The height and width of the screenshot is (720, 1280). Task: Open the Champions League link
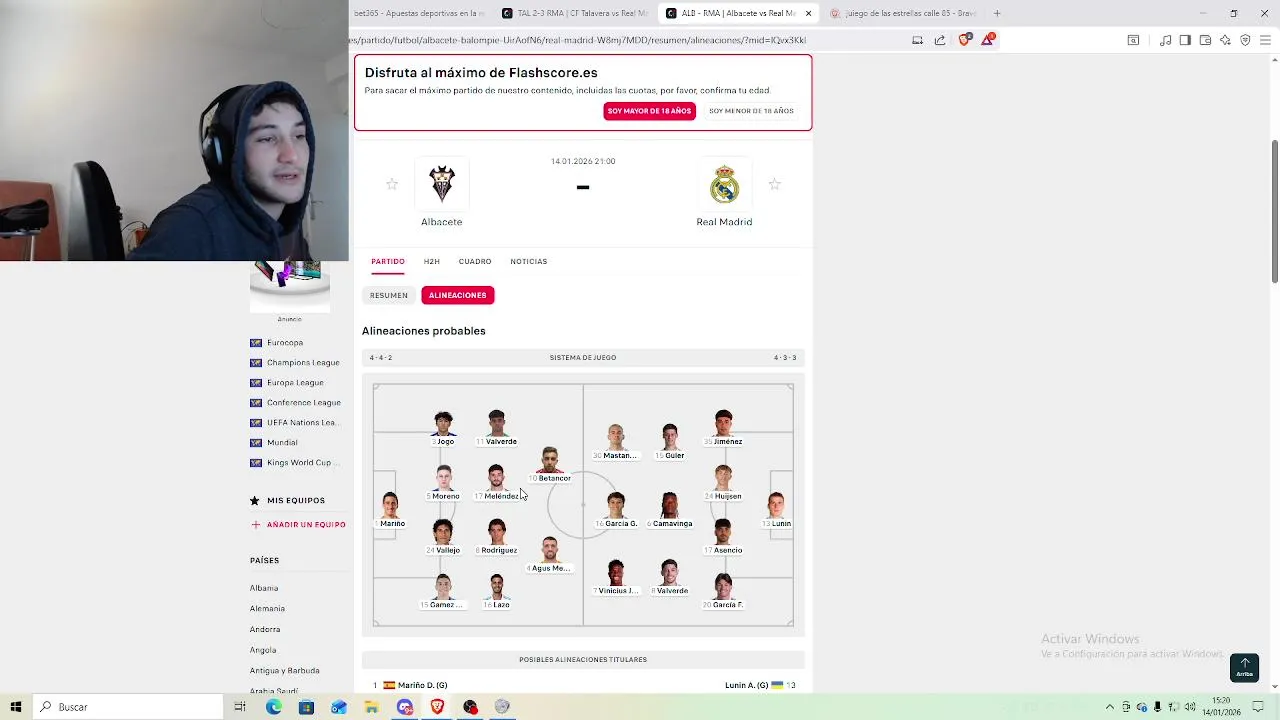click(x=303, y=362)
